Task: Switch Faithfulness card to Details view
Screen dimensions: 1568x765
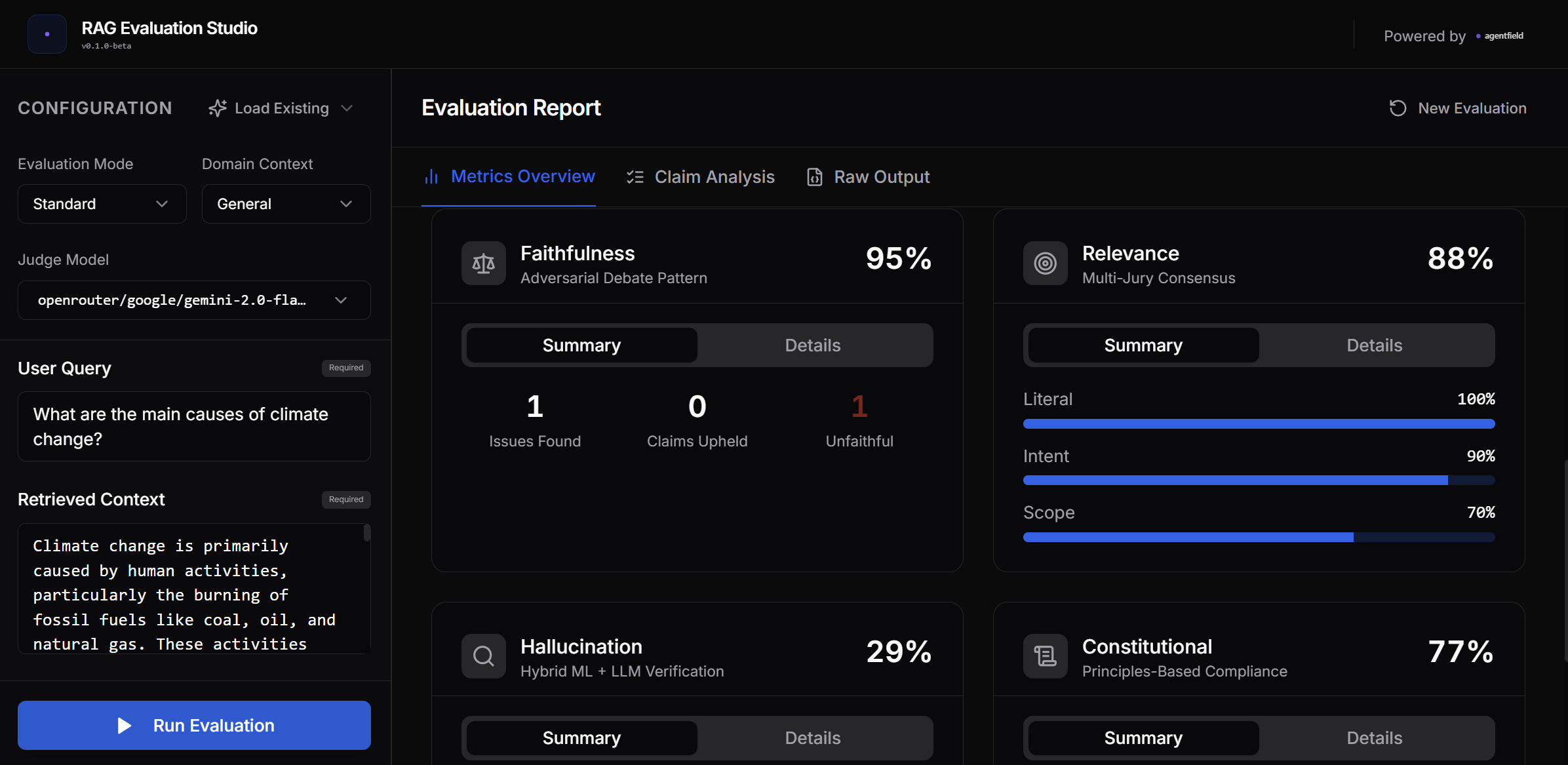Action: tap(813, 345)
